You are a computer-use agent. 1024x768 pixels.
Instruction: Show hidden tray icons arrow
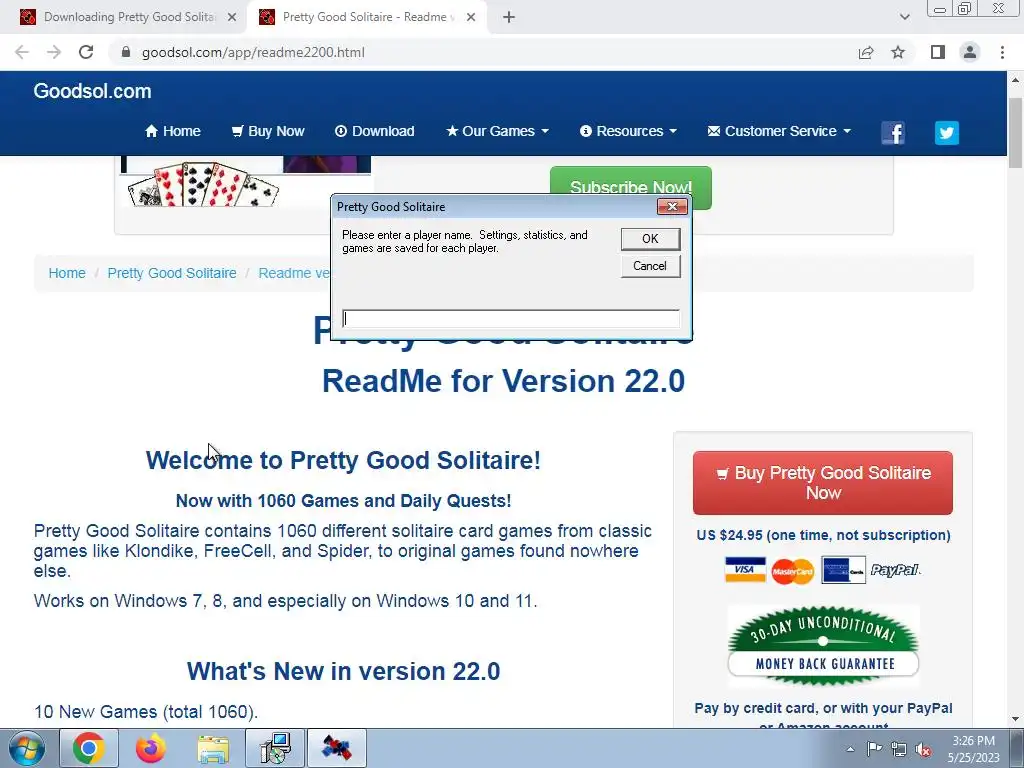pos(850,750)
